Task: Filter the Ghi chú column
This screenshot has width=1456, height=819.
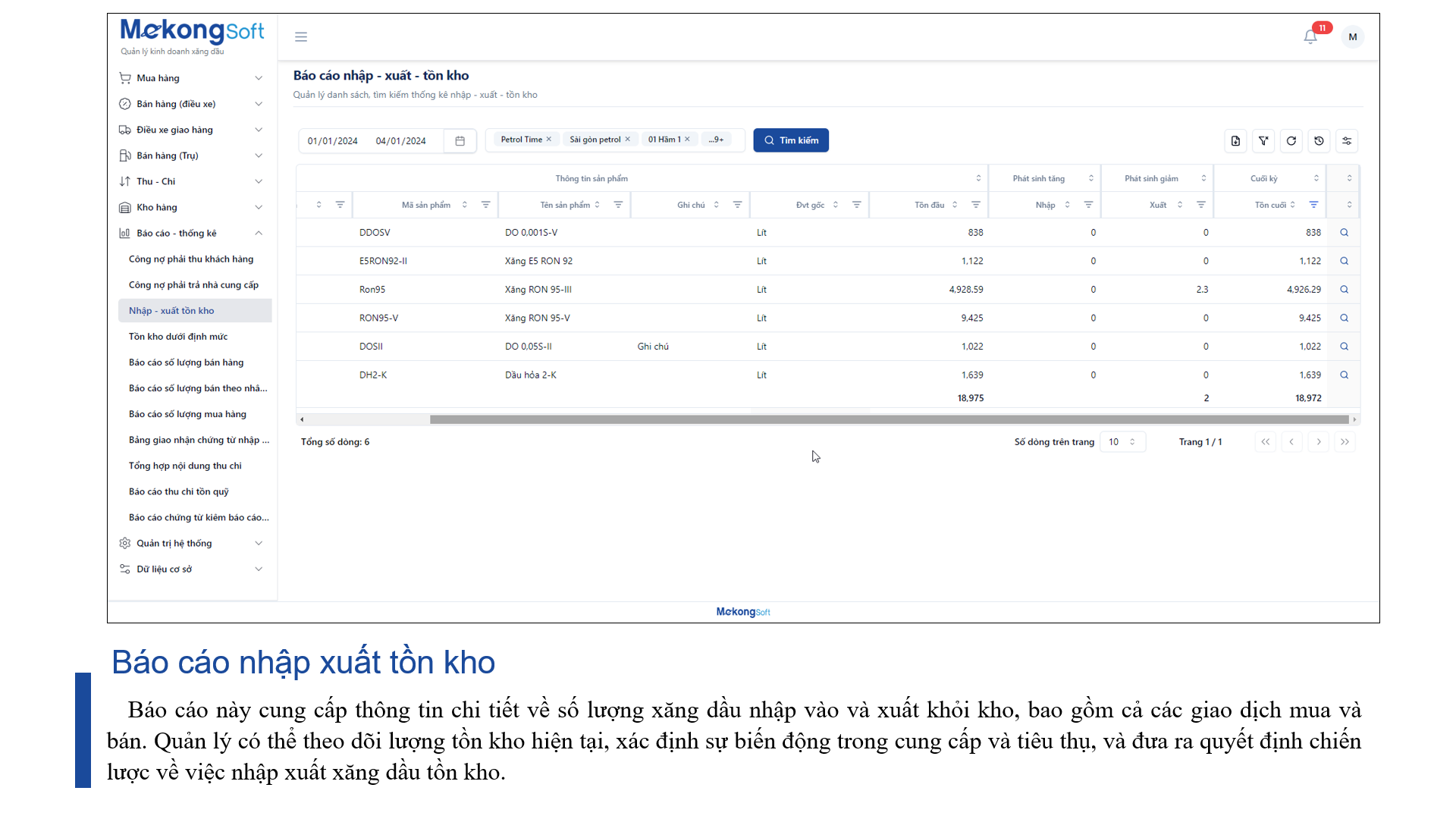Action: pyautogui.click(x=737, y=205)
